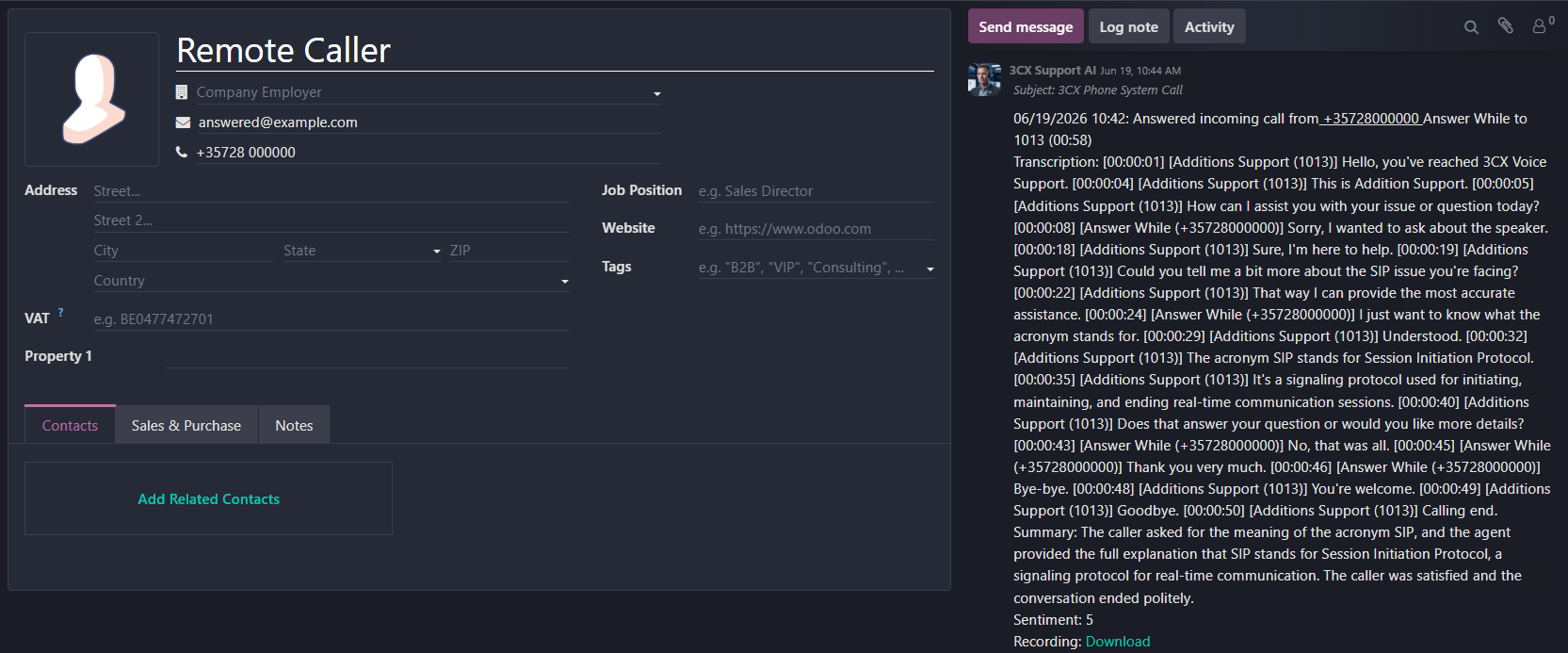Open the Notes tab
1568x653 pixels.
294,425
